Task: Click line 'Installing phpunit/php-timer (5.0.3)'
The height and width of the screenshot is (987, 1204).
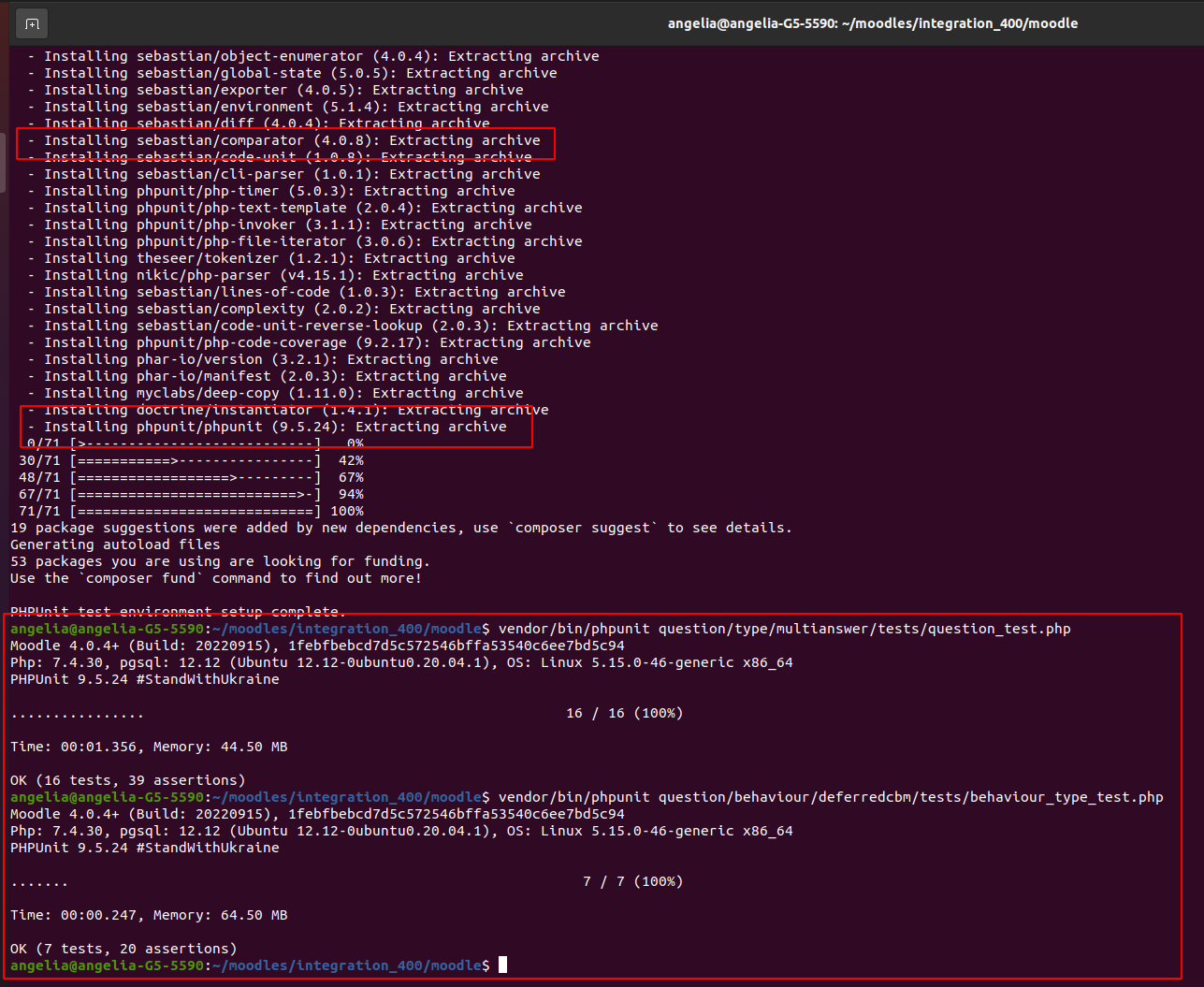Action: click(x=271, y=191)
